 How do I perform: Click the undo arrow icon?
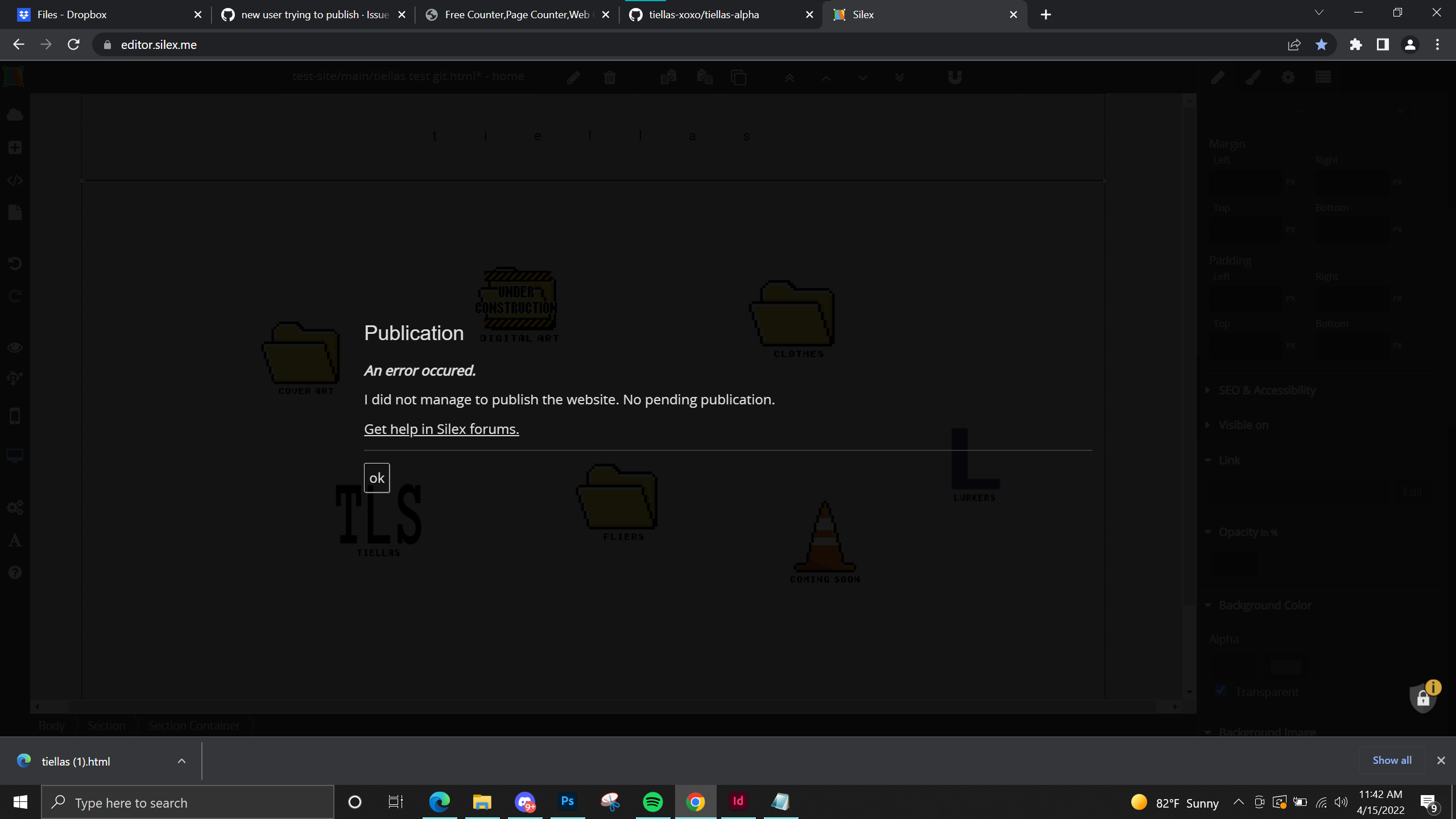pos(15,263)
